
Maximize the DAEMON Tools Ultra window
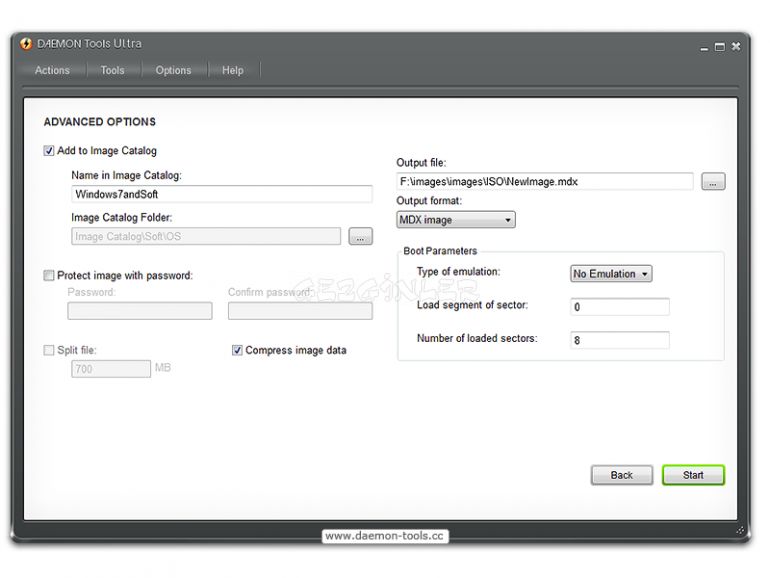pyautogui.click(x=720, y=47)
